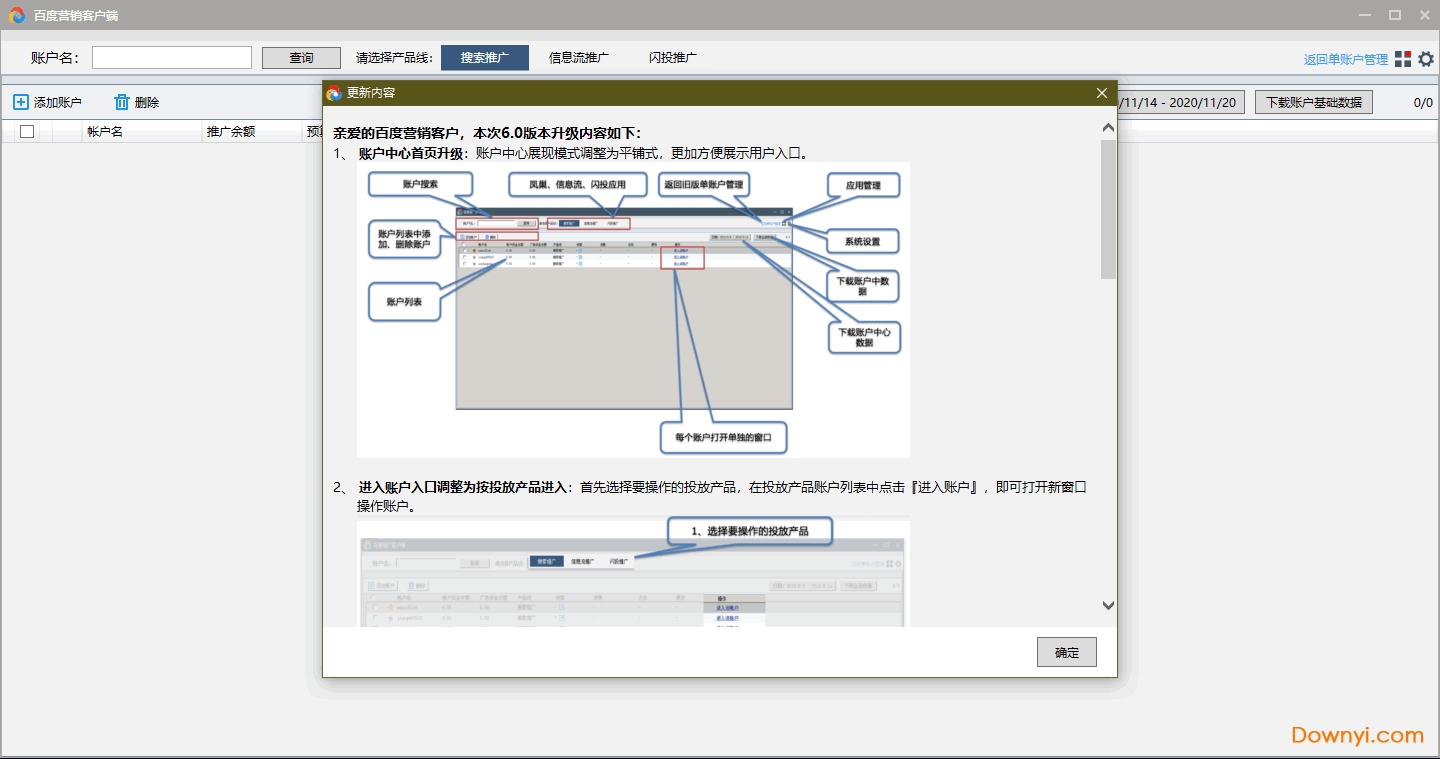This screenshot has width=1440, height=759.
Task: Click the 查询 search button
Action: tap(301, 58)
